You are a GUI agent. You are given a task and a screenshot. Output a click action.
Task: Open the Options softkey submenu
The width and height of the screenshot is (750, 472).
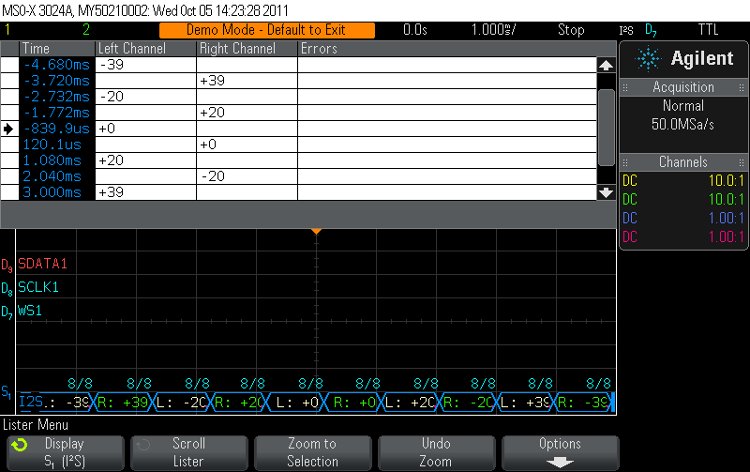point(559,452)
